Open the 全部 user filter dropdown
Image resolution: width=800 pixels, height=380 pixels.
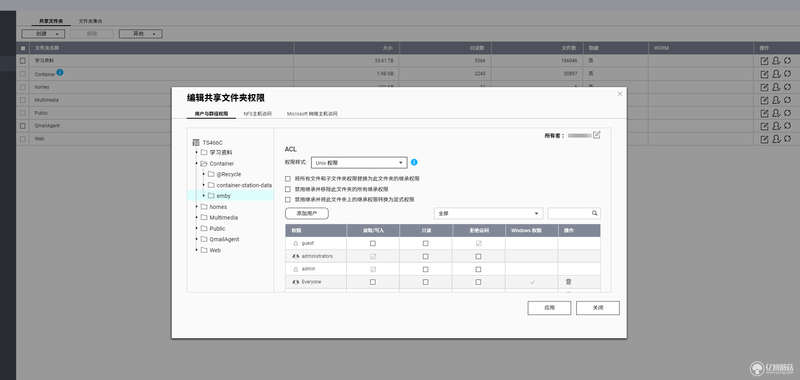tap(488, 213)
